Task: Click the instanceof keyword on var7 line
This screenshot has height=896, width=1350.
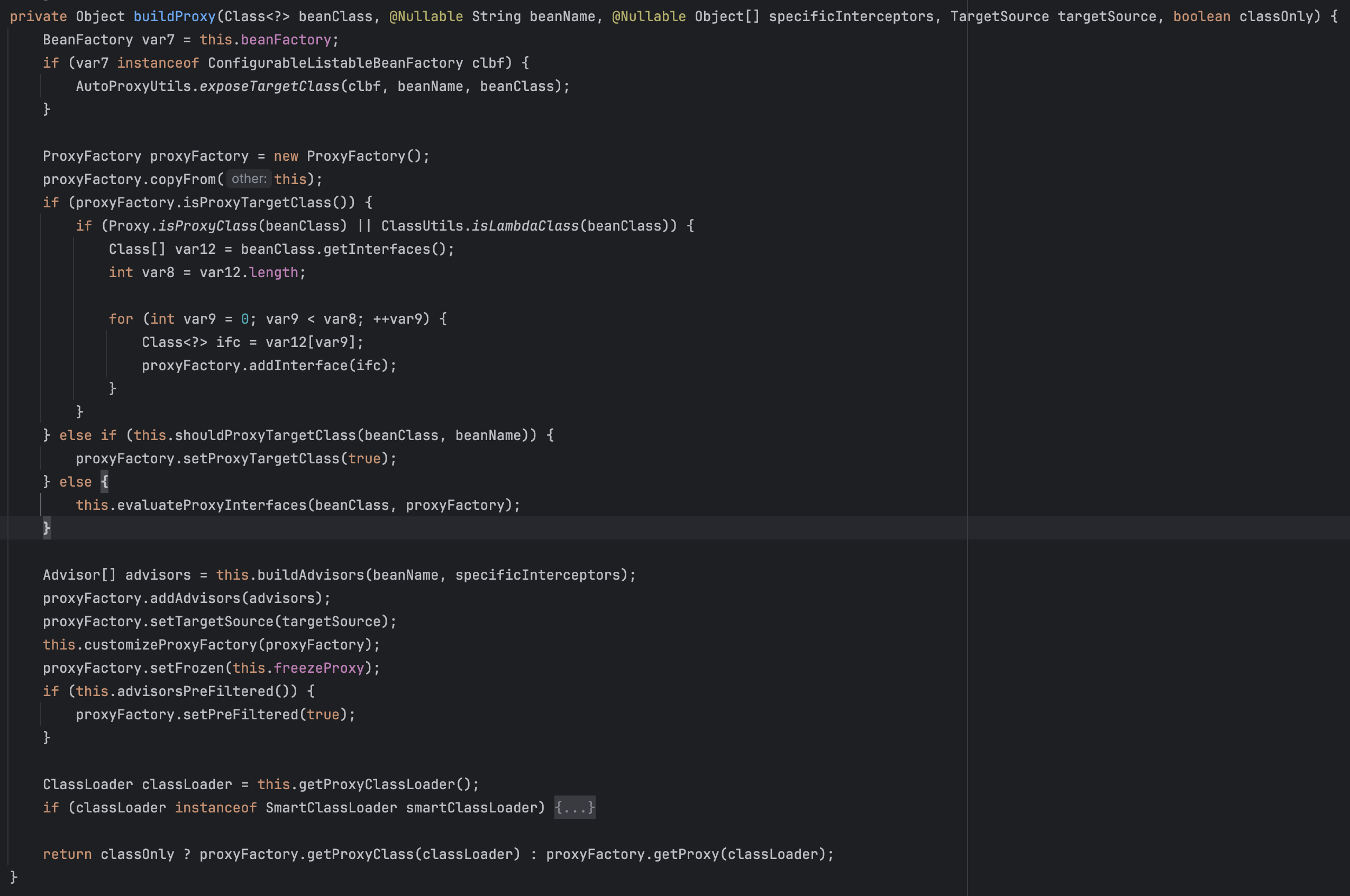Action: point(158,63)
